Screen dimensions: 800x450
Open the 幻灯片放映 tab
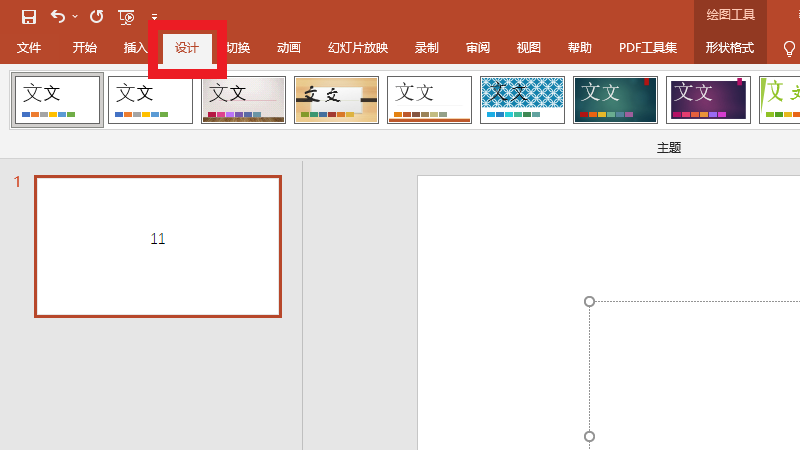coord(358,48)
